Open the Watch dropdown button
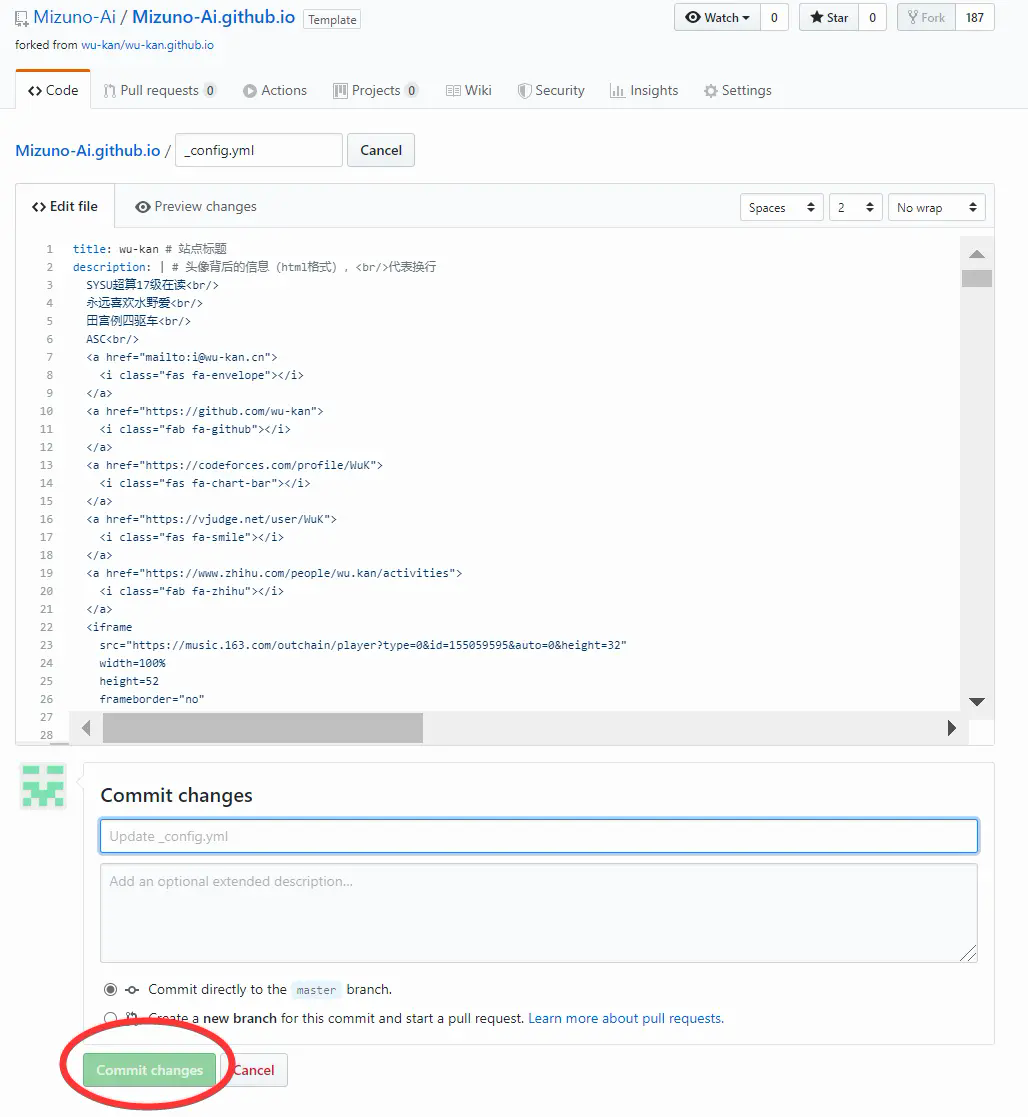This screenshot has width=1028, height=1117. click(717, 18)
